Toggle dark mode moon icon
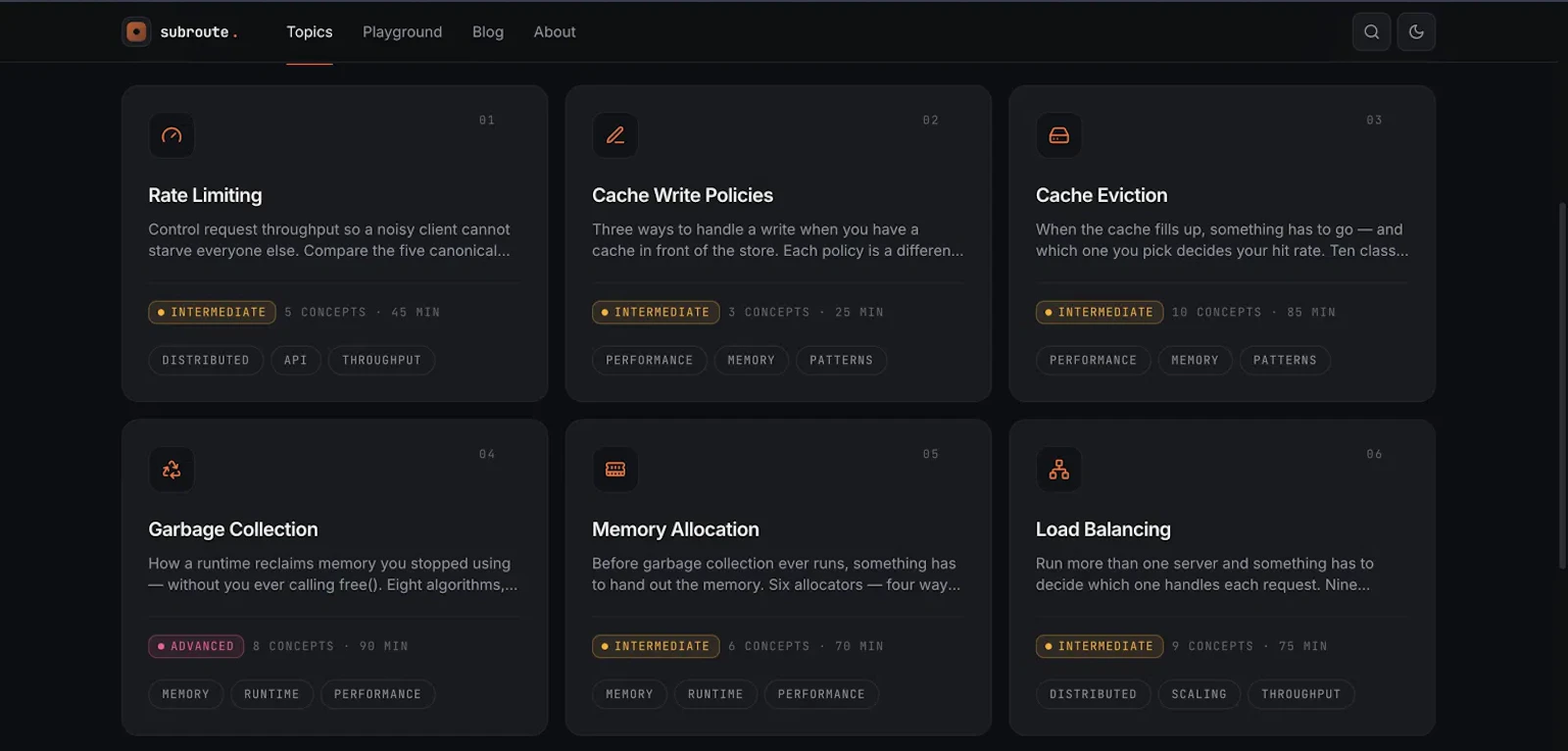Screen dimensions: 1568x751 [1416, 31]
